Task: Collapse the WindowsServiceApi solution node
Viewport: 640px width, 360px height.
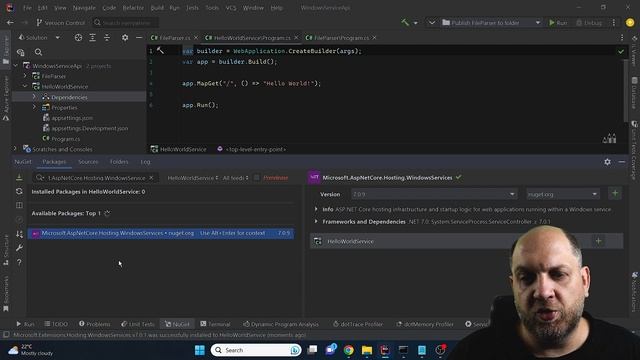Action: tap(16, 66)
